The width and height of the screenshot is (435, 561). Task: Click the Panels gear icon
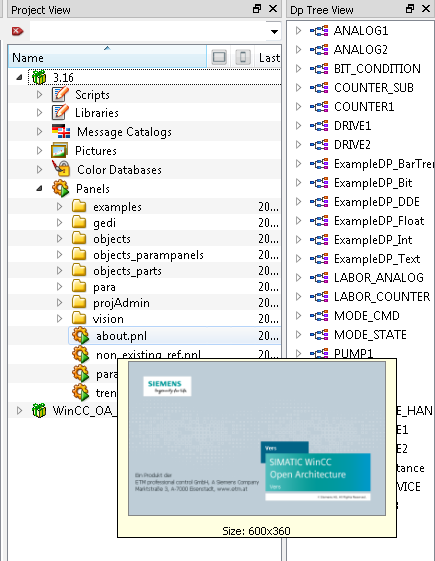(x=60, y=188)
